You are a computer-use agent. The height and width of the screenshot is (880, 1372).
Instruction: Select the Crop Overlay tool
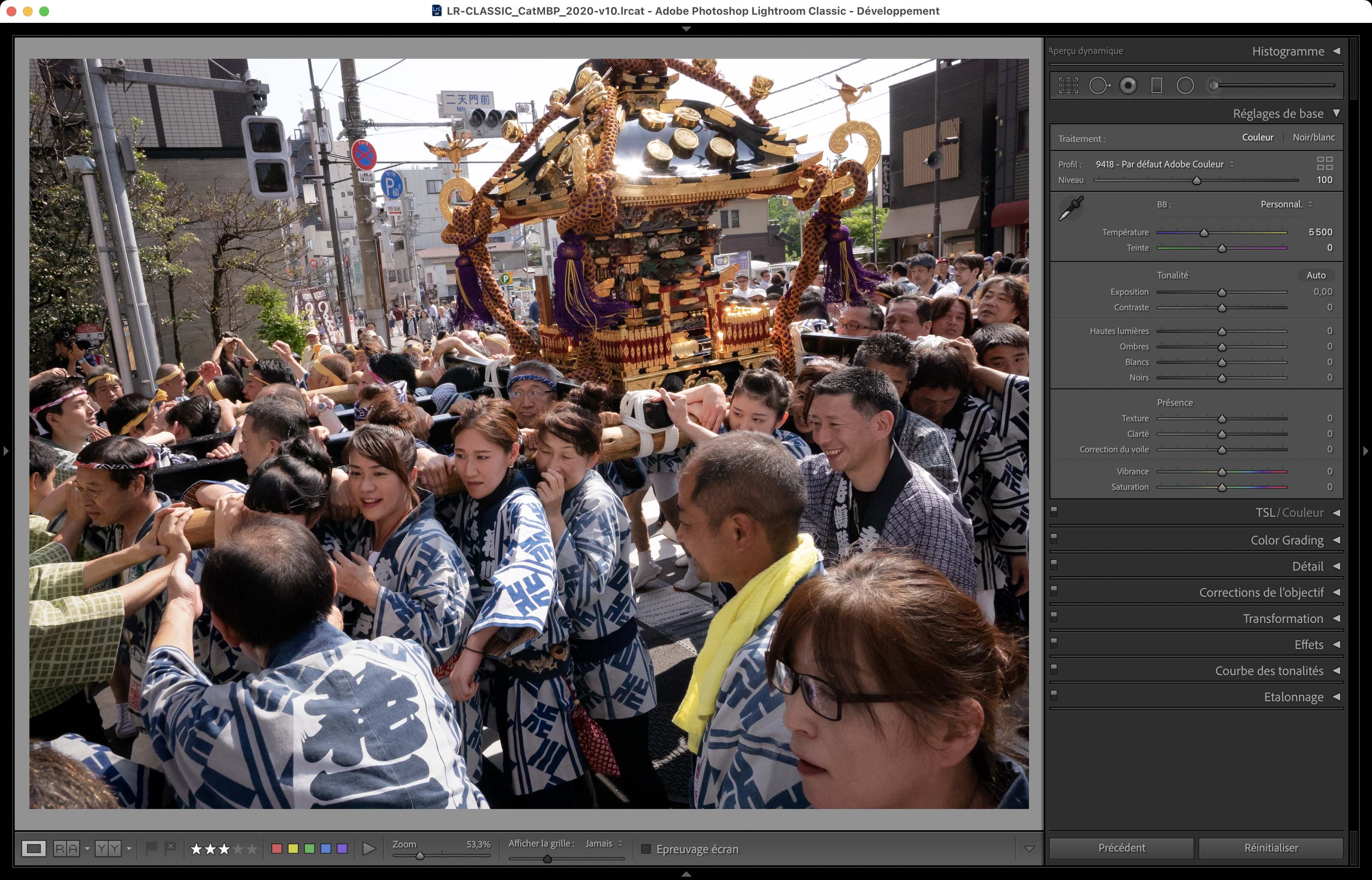pos(1068,86)
